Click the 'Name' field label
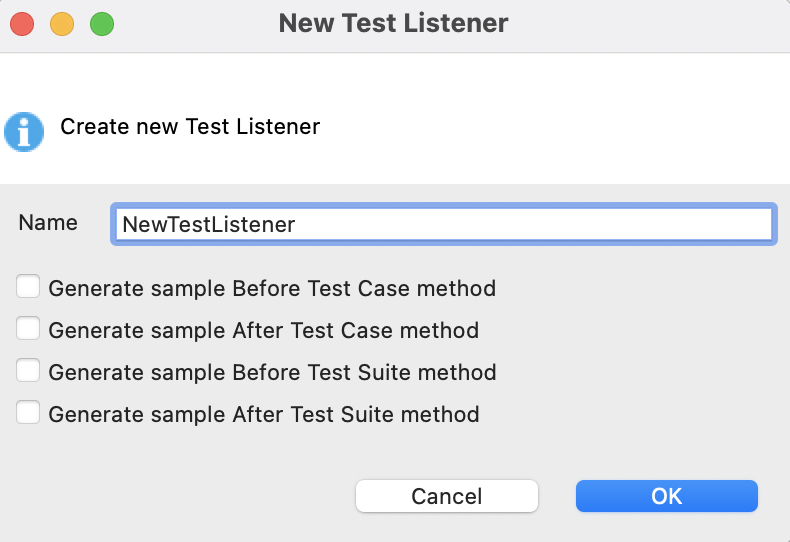This screenshot has height=542, width=790. 48,223
